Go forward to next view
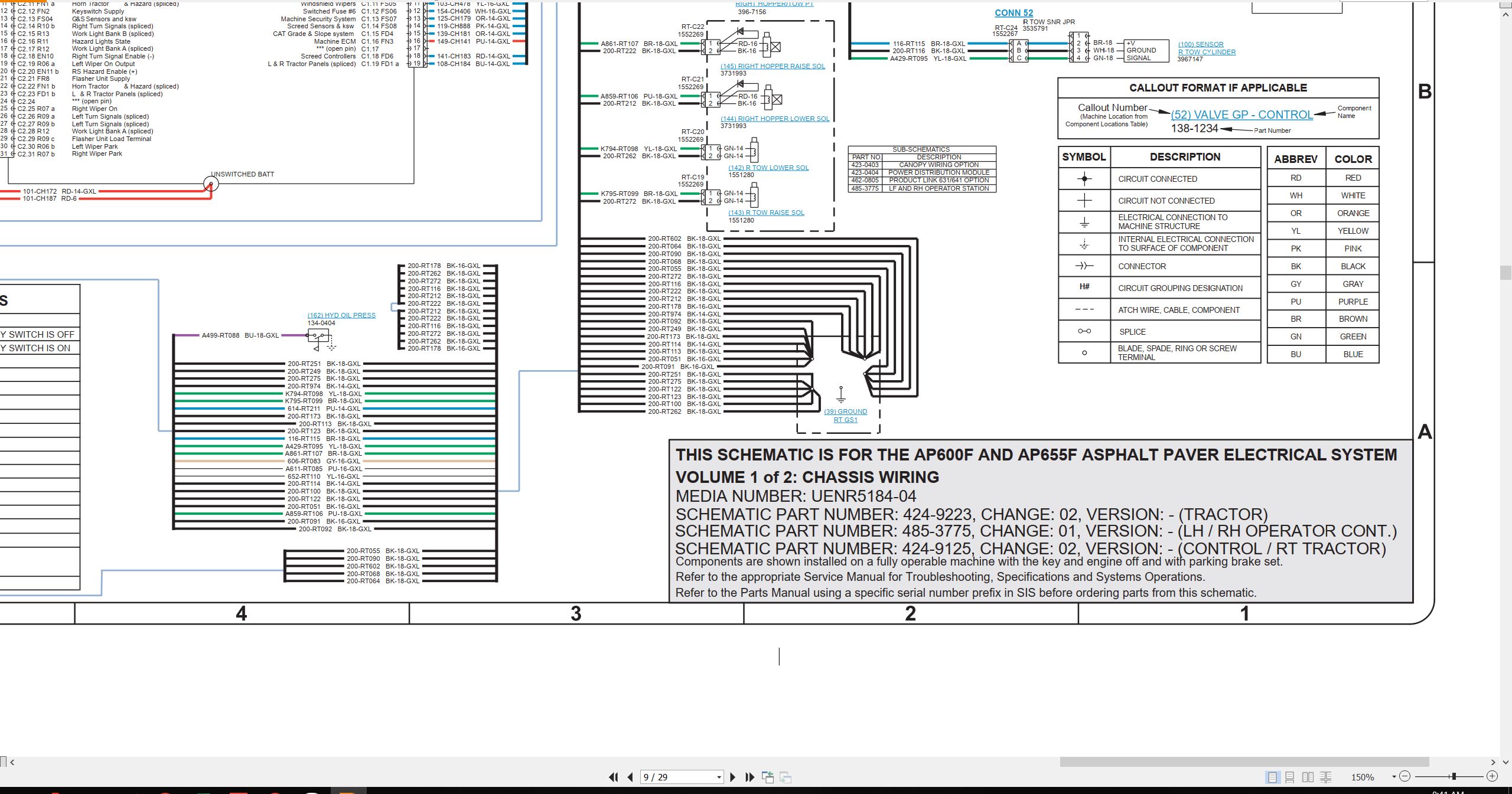 click(786, 777)
